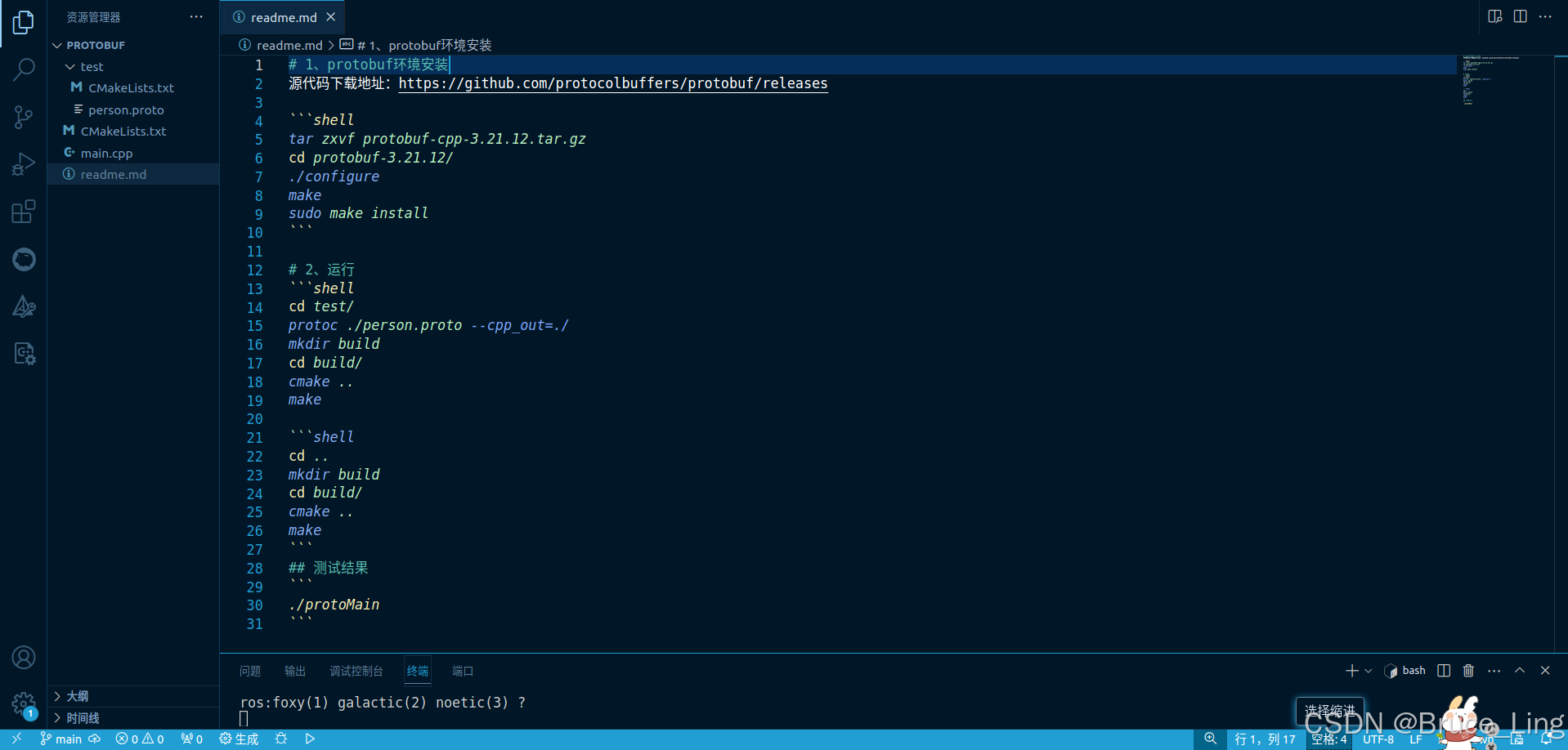Click the 空格: 4 indentation setting

point(1329,739)
